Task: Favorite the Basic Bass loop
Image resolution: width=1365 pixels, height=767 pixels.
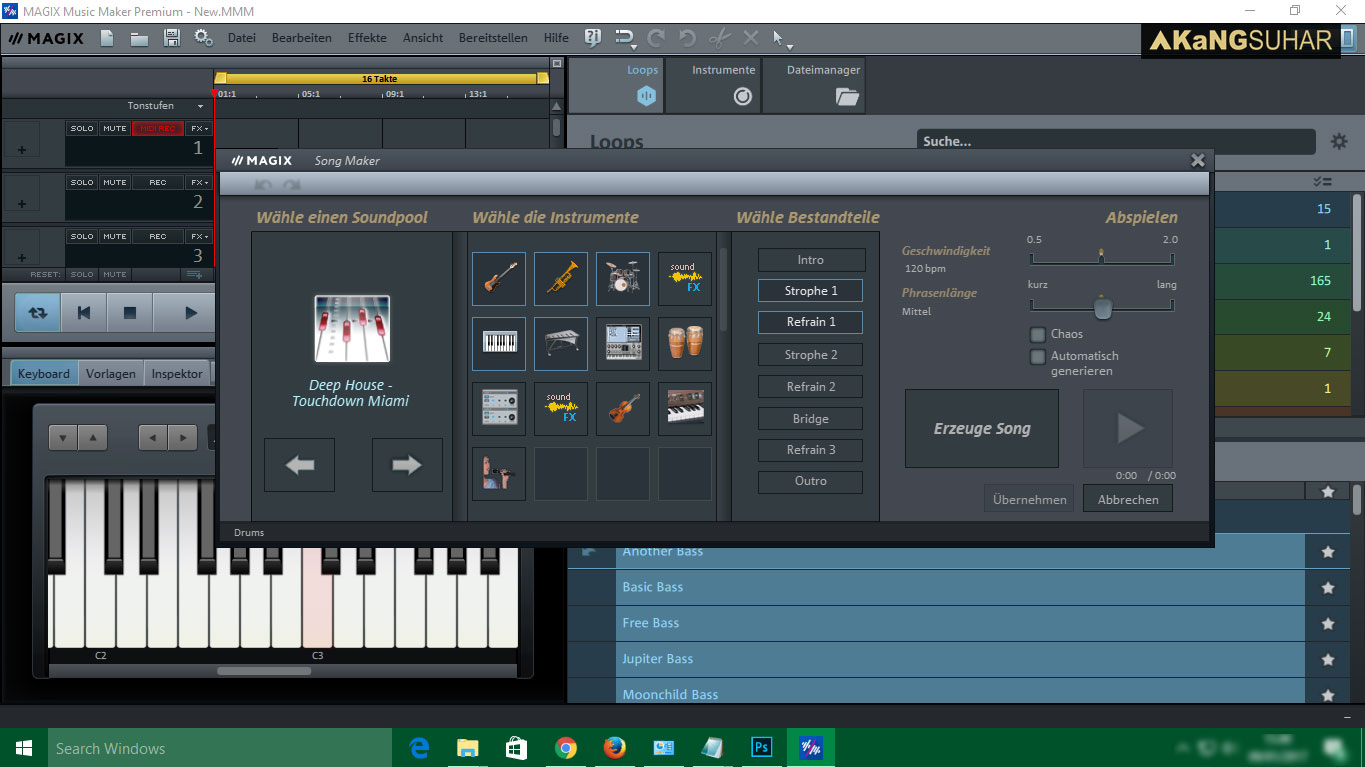Action: pyautogui.click(x=1328, y=587)
